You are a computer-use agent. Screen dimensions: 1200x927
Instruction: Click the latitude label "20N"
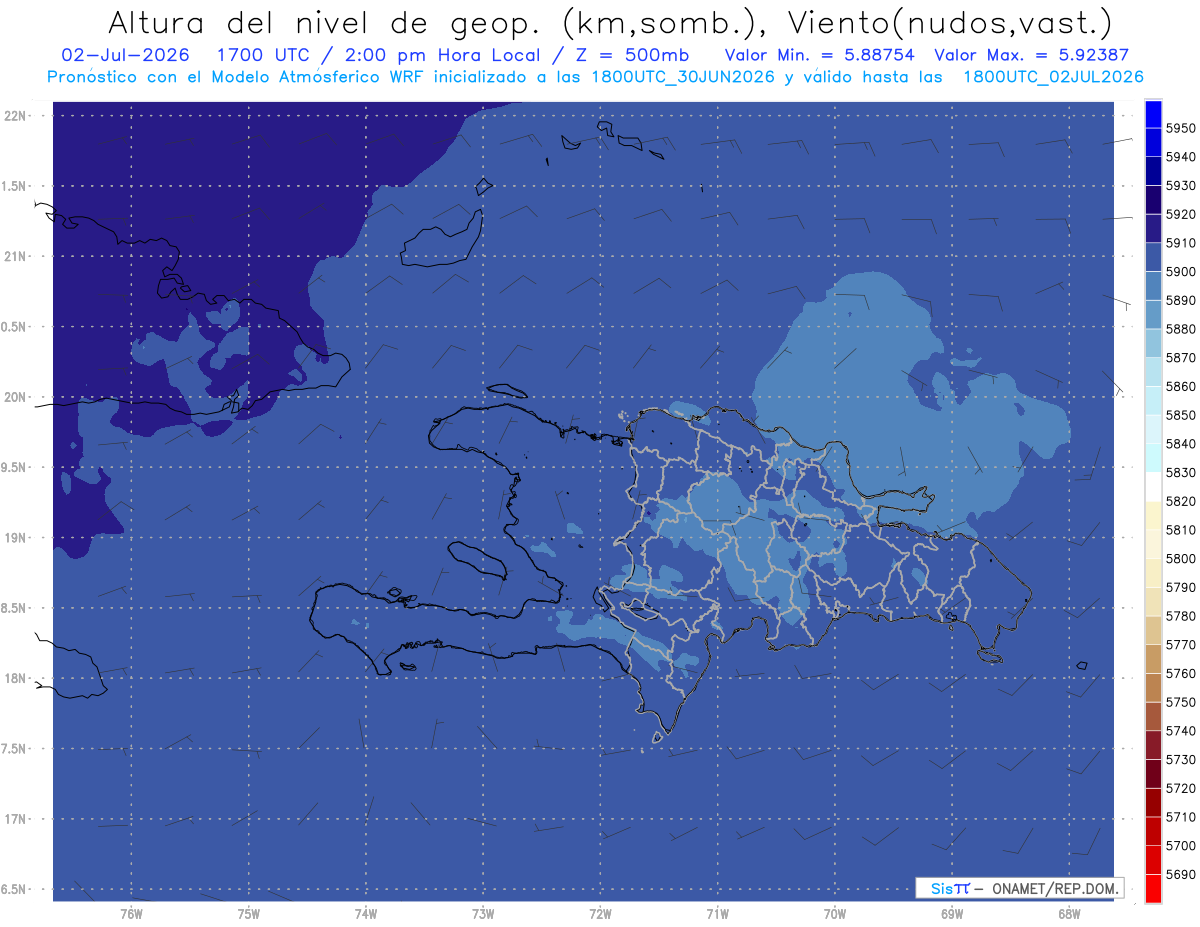pos(16,397)
